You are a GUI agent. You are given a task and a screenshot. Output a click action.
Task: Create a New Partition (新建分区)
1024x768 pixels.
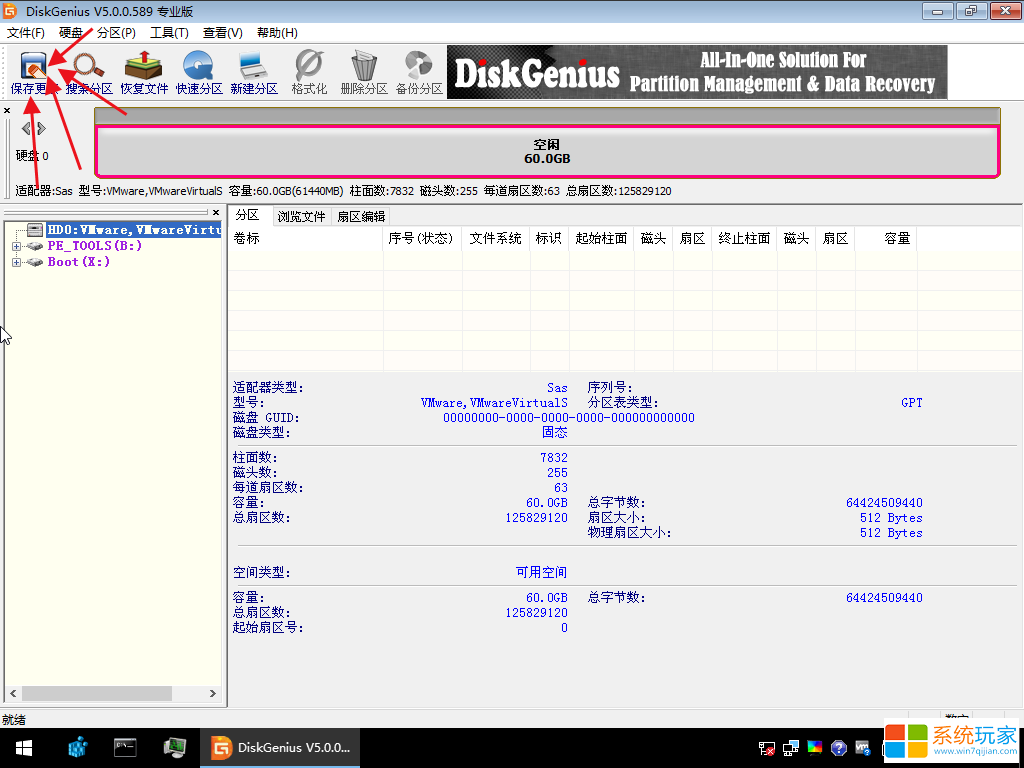[254, 73]
